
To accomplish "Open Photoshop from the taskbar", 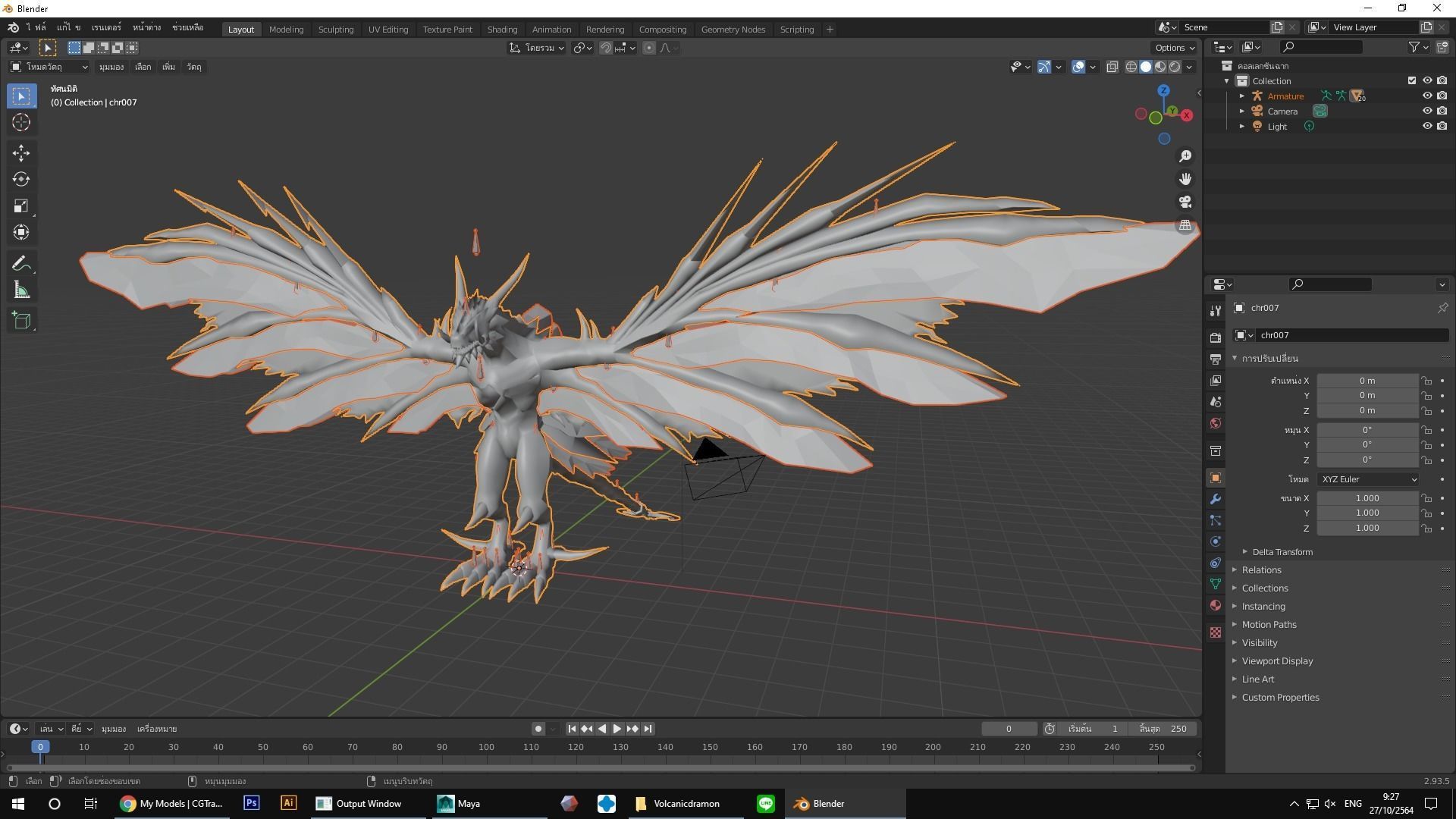I will (x=251, y=803).
